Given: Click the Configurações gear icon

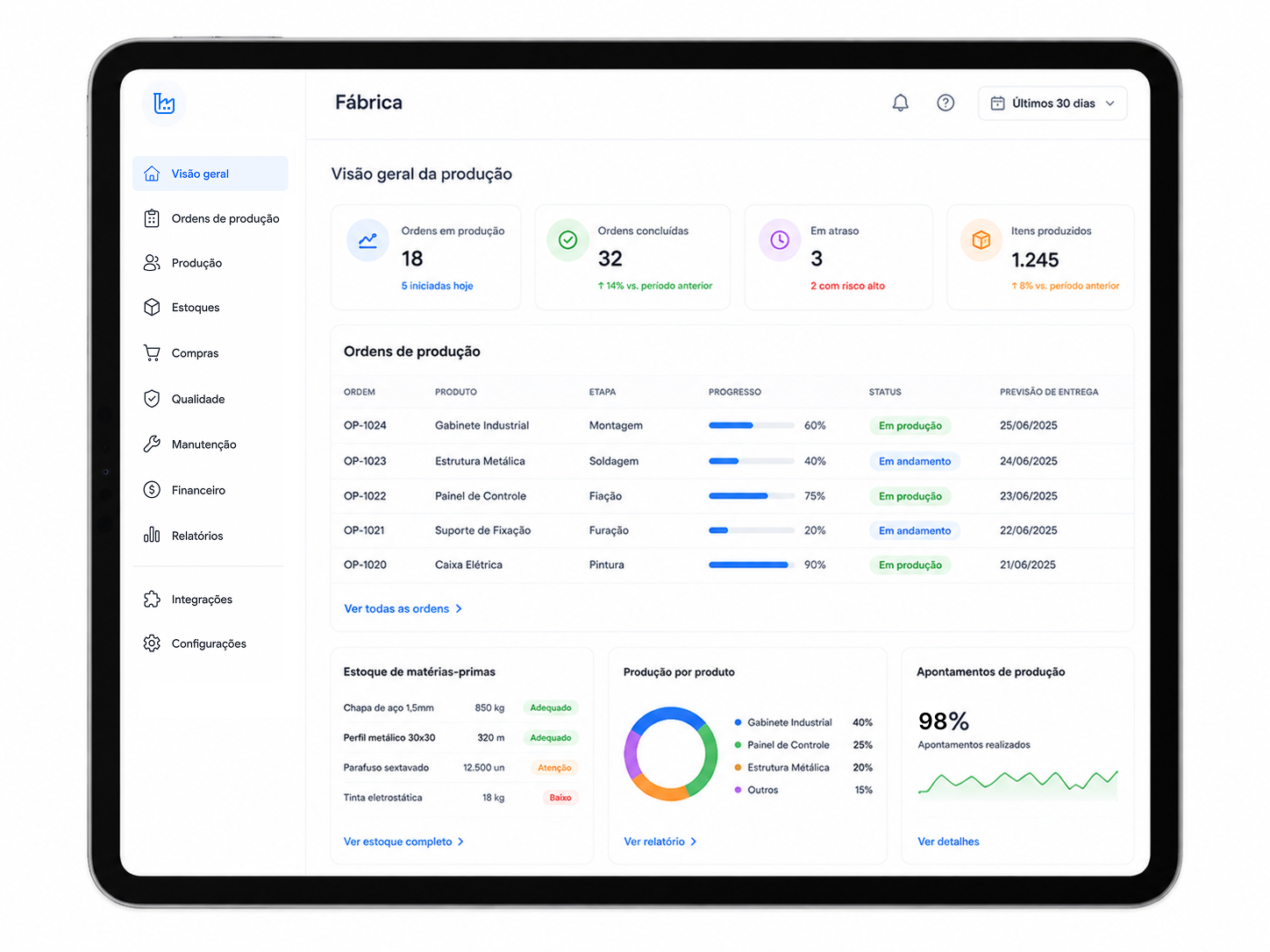Looking at the screenshot, I should pyautogui.click(x=152, y=643).
